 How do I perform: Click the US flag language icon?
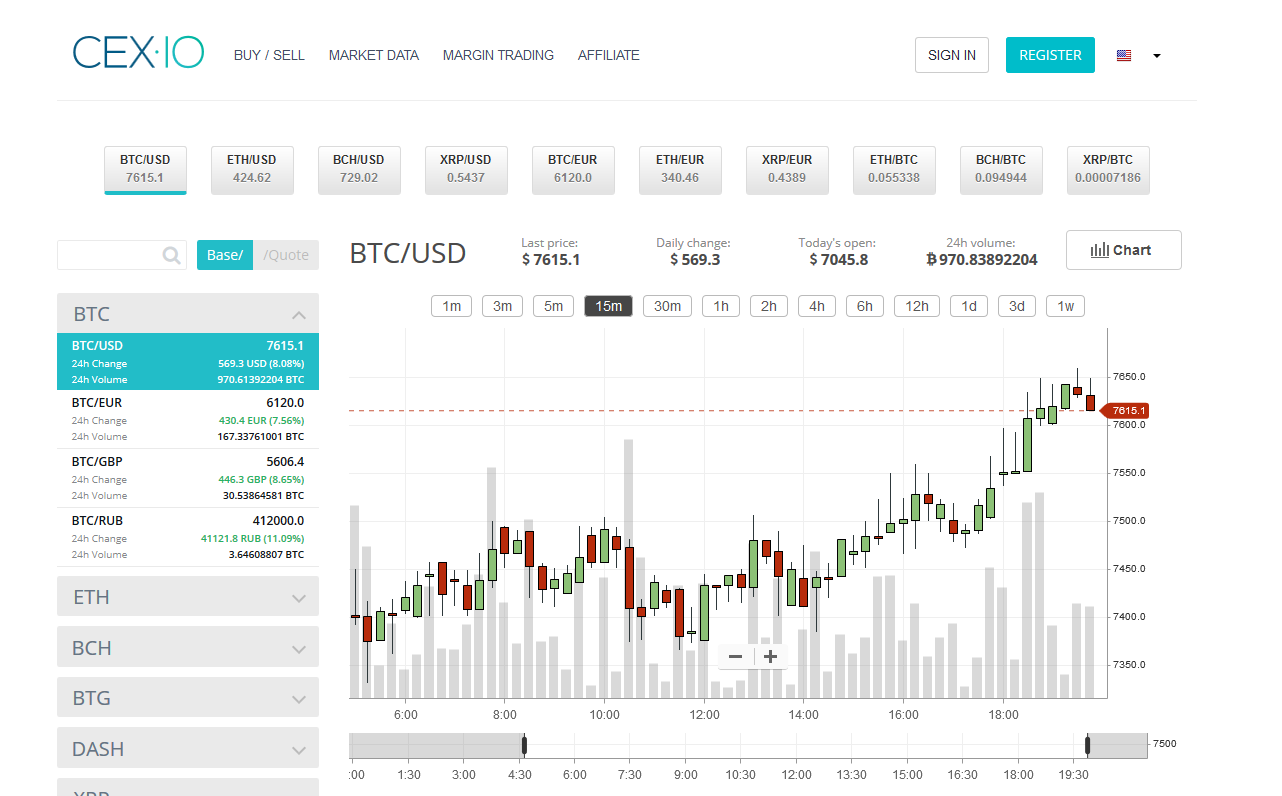pos(1124,56)
